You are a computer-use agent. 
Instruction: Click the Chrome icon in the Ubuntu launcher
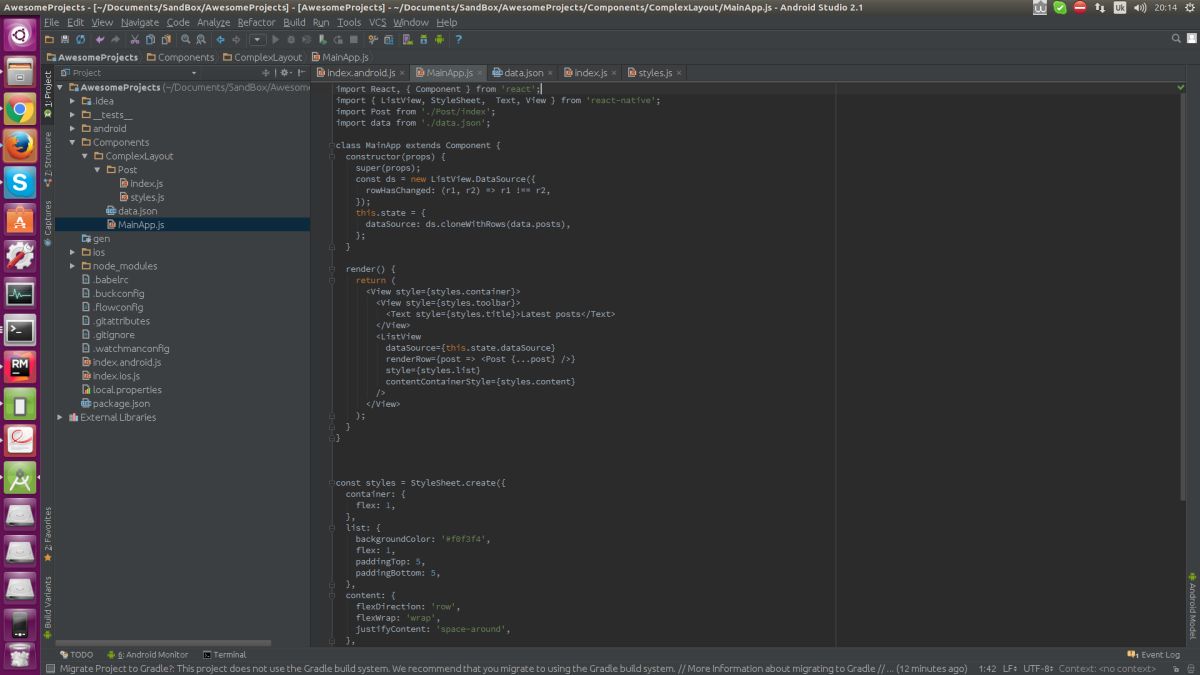20,109
